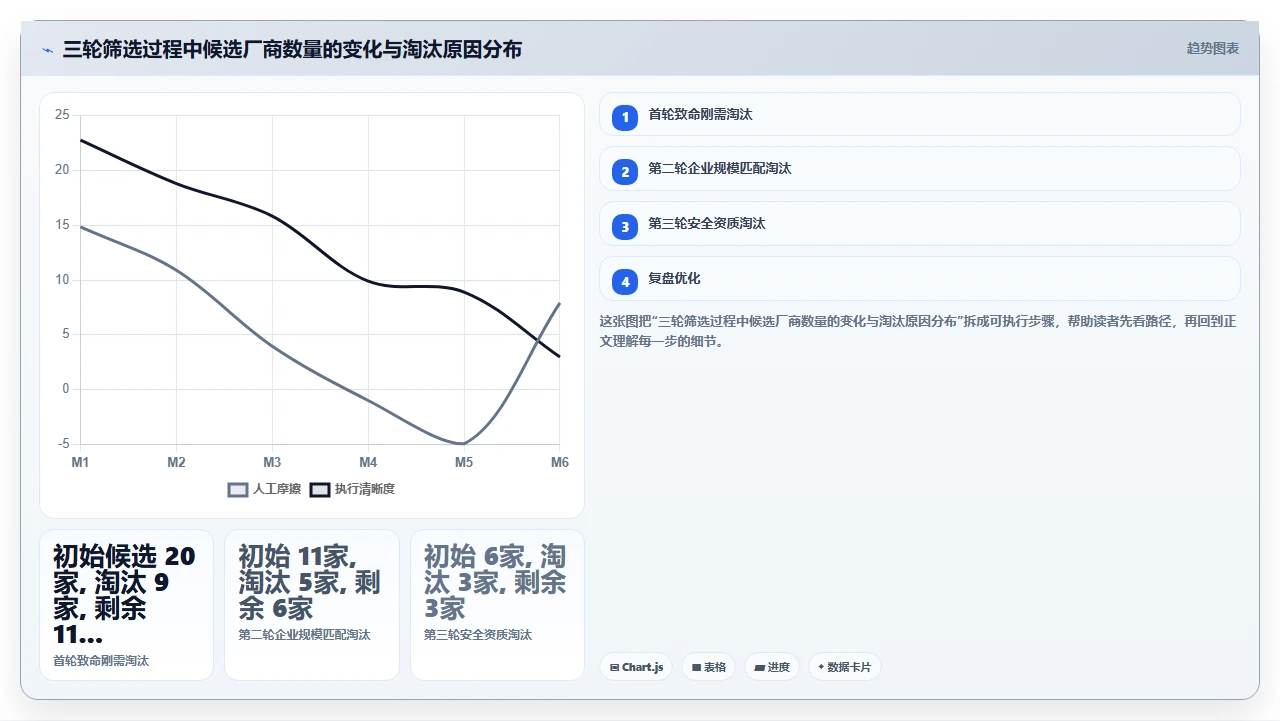Viewport: 1280px width, 721px height.
Task: Click the number 3 step badge
Action: point(625,227)
